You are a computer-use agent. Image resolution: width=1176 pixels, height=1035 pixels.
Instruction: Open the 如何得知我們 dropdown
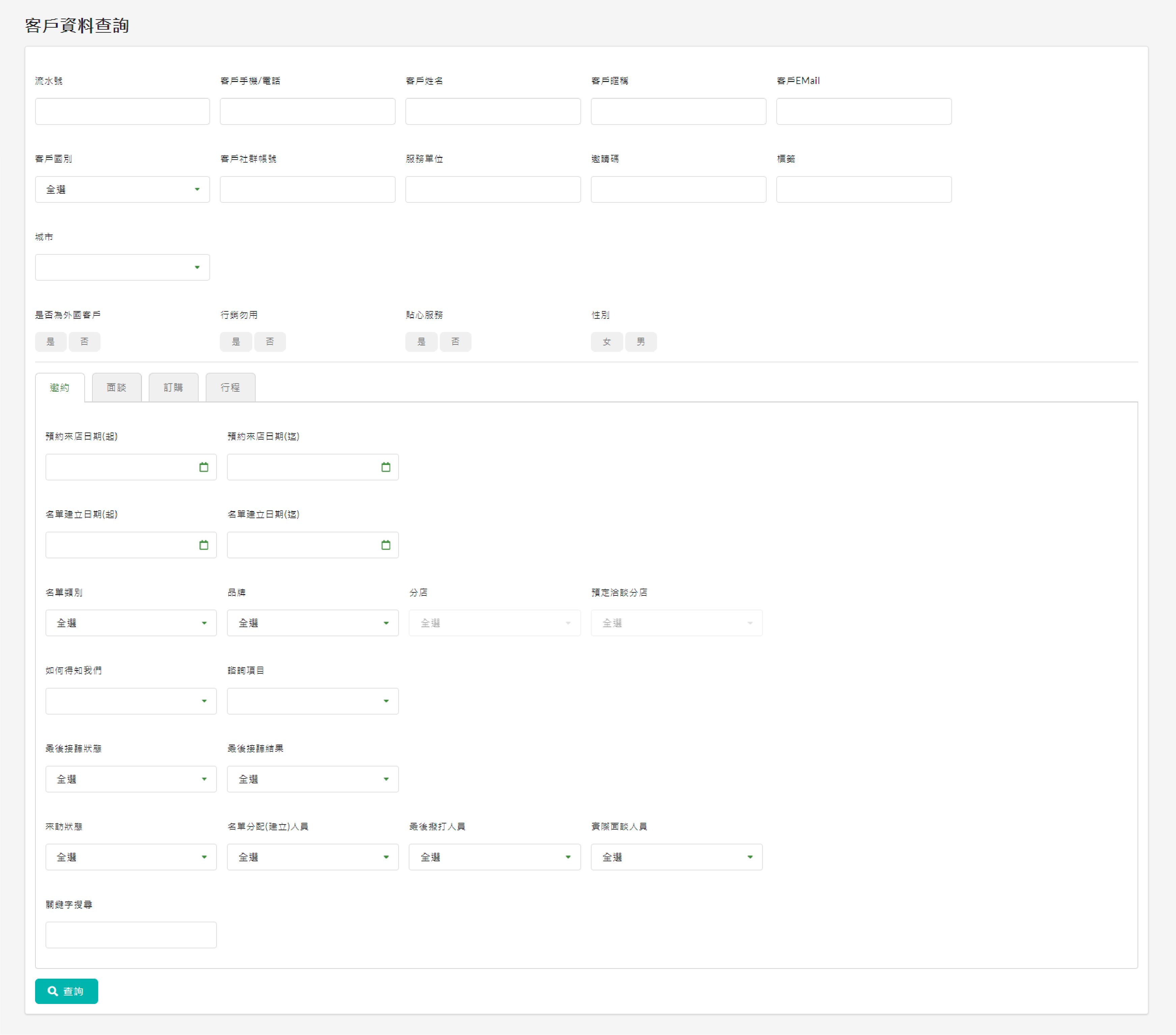(131, 701)
